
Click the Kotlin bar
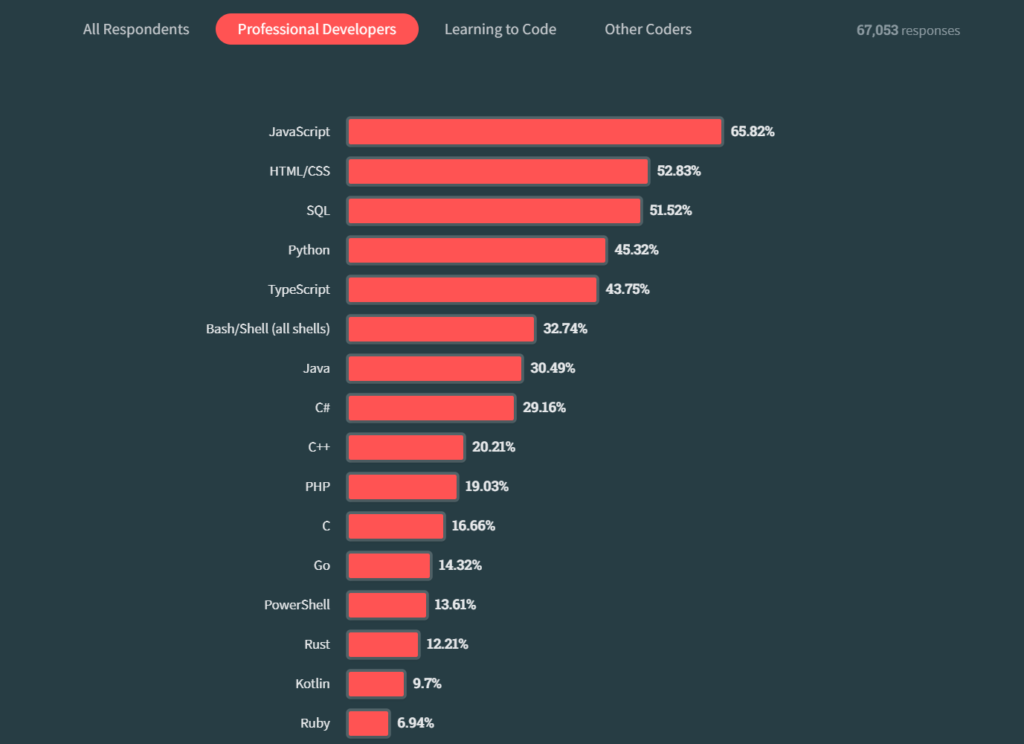[x=376, y=684]
